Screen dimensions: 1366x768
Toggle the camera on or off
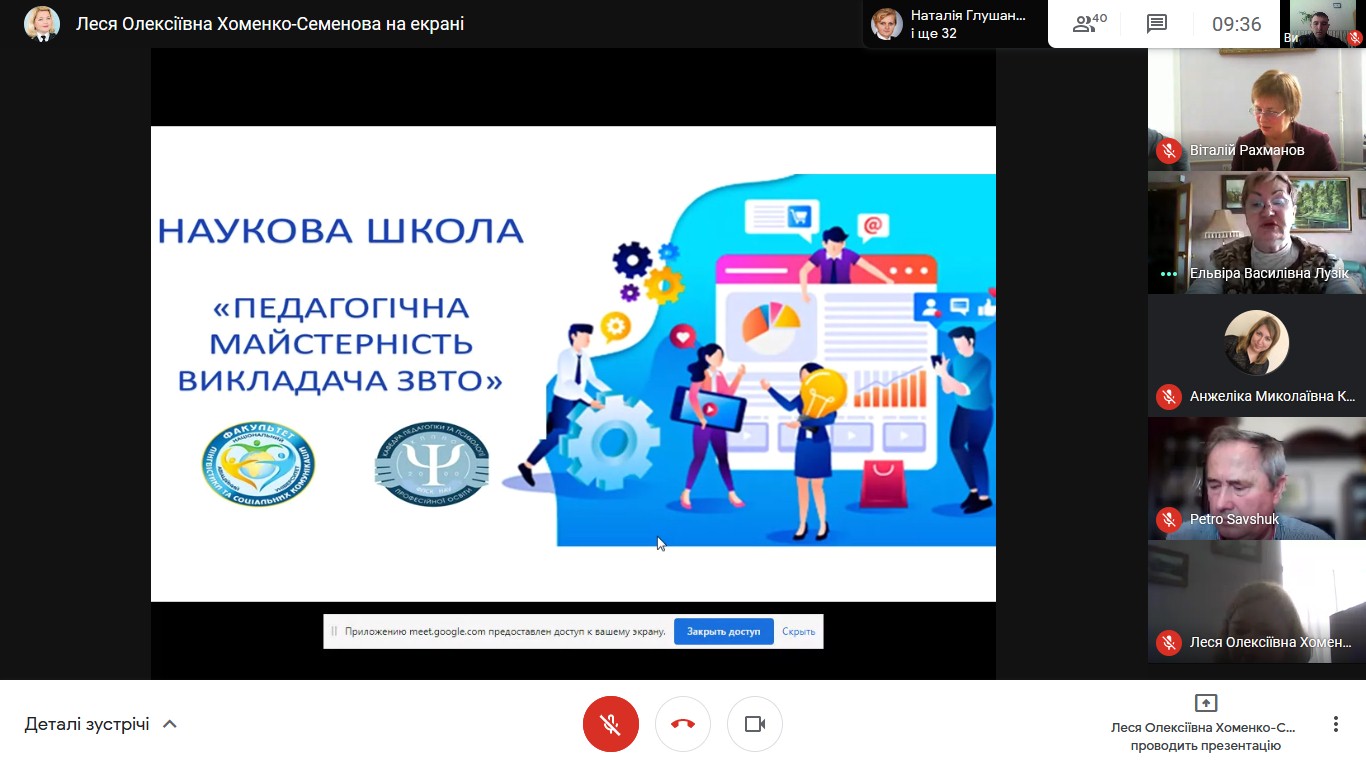click(755, 724)
